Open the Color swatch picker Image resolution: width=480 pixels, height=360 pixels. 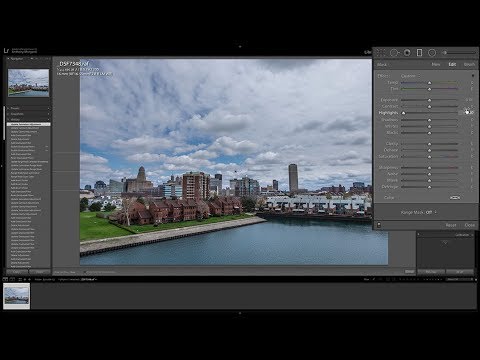pos(455,198)
